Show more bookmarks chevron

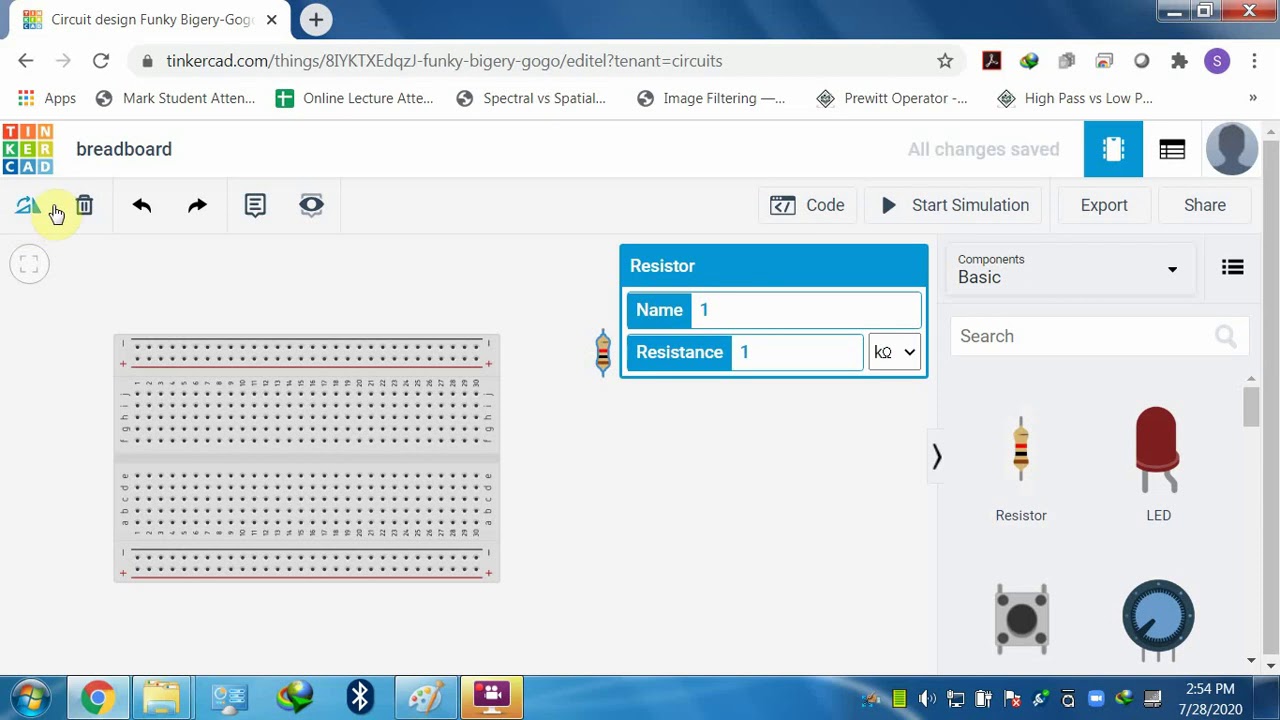click(1252, 98)
